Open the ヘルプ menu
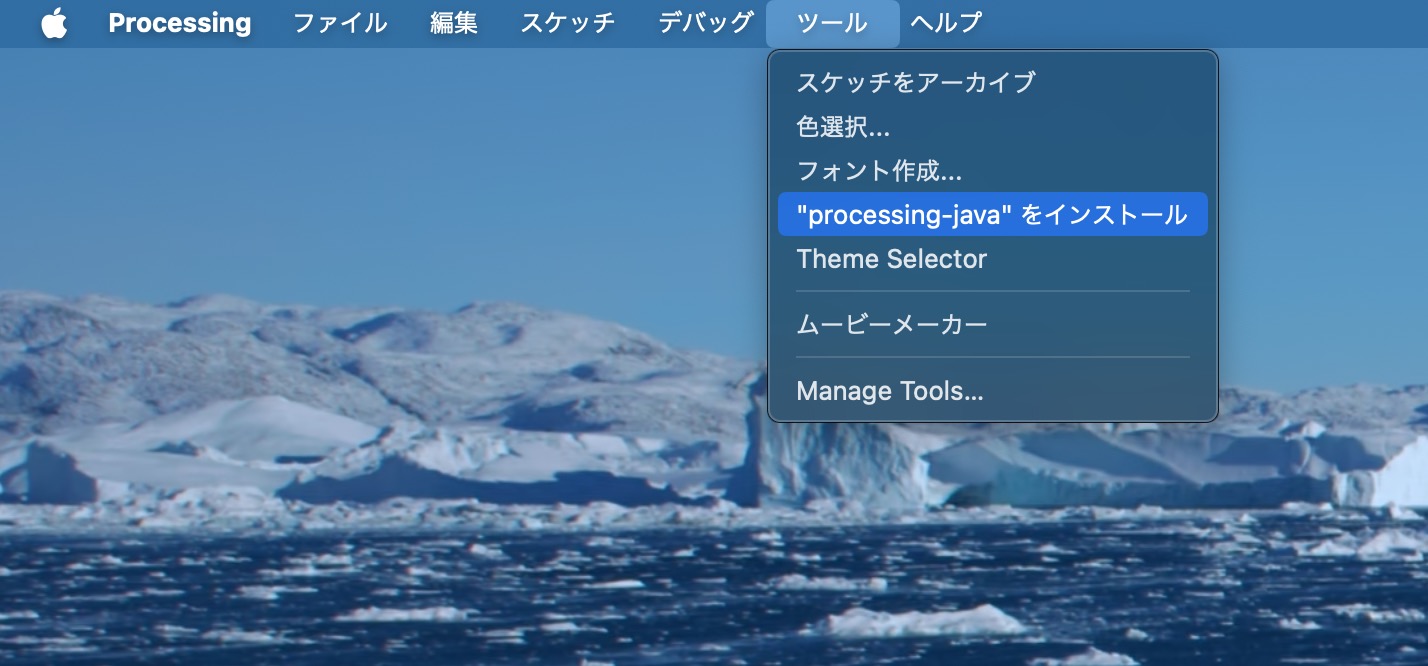1428x666 pixels. [946, 23]
